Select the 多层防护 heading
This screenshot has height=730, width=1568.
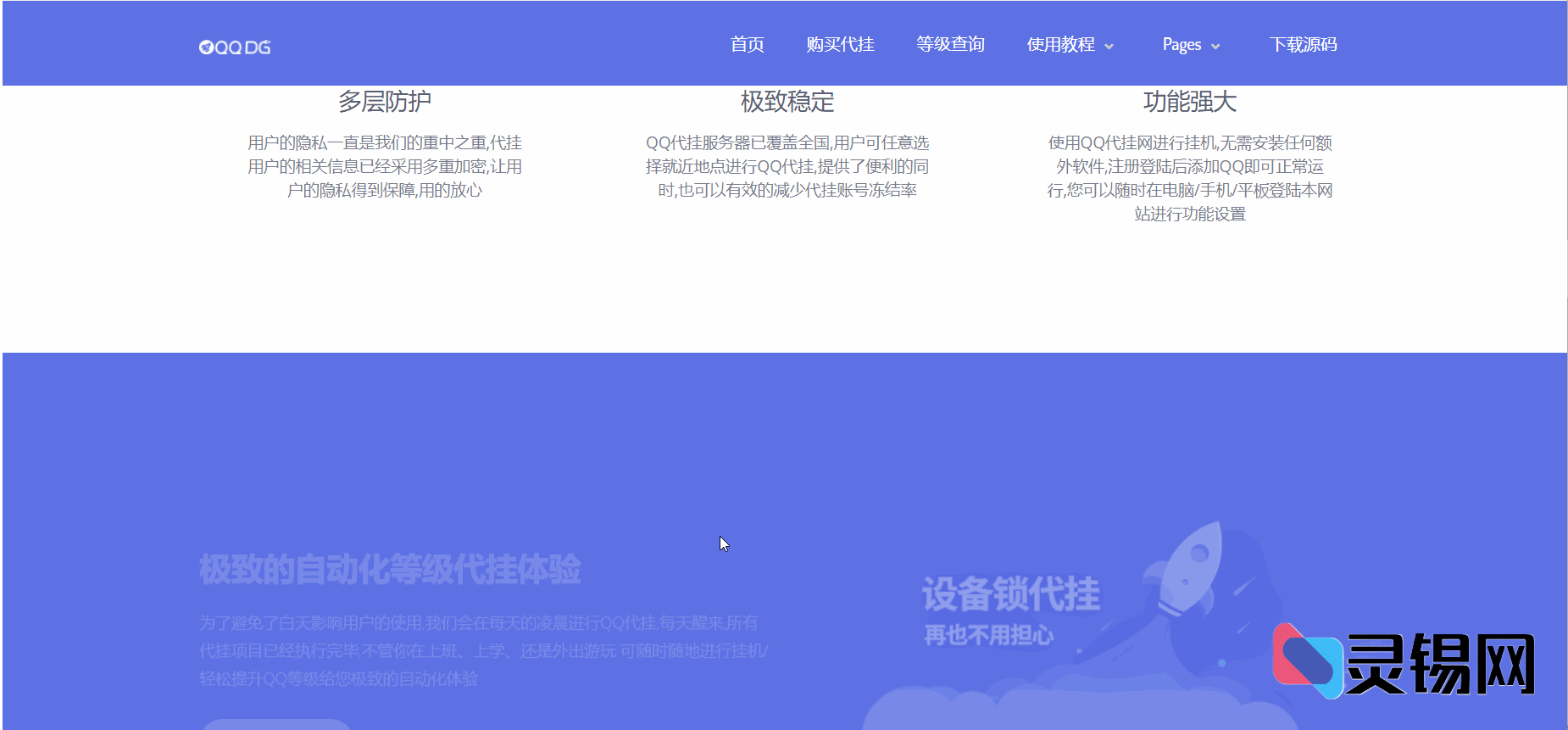385,102
